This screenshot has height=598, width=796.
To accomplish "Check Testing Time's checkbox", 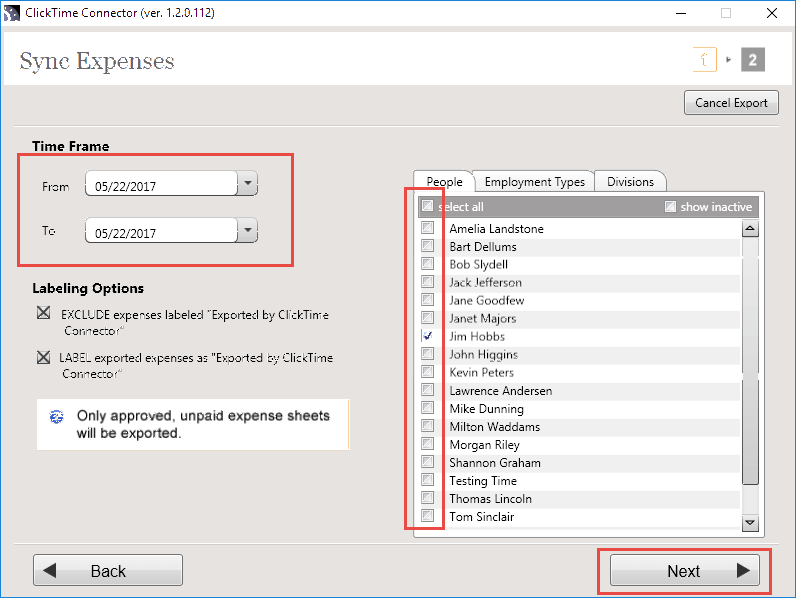I will (x=427, y=480).
